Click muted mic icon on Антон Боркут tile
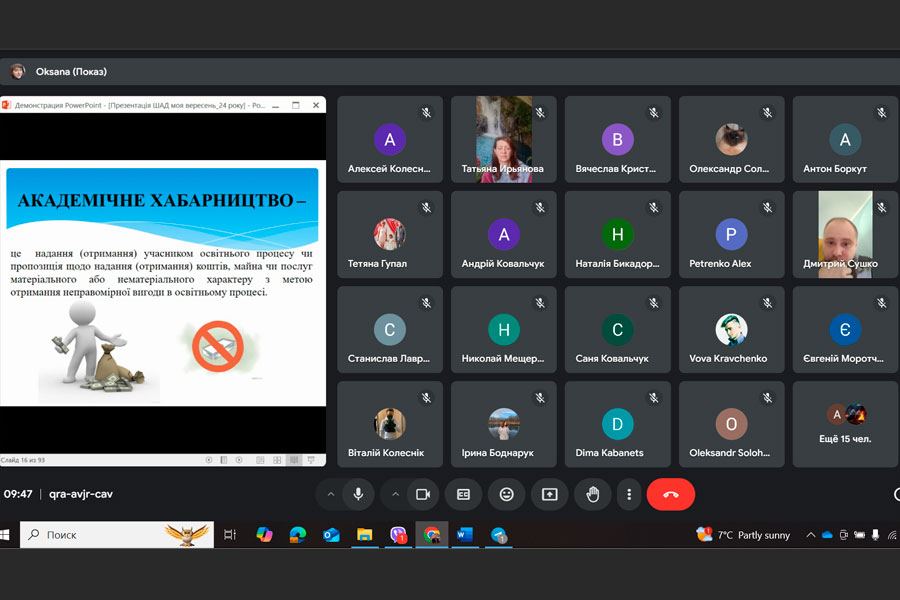The height and width of the screenshot is (600, 900). tap(882, 113)
